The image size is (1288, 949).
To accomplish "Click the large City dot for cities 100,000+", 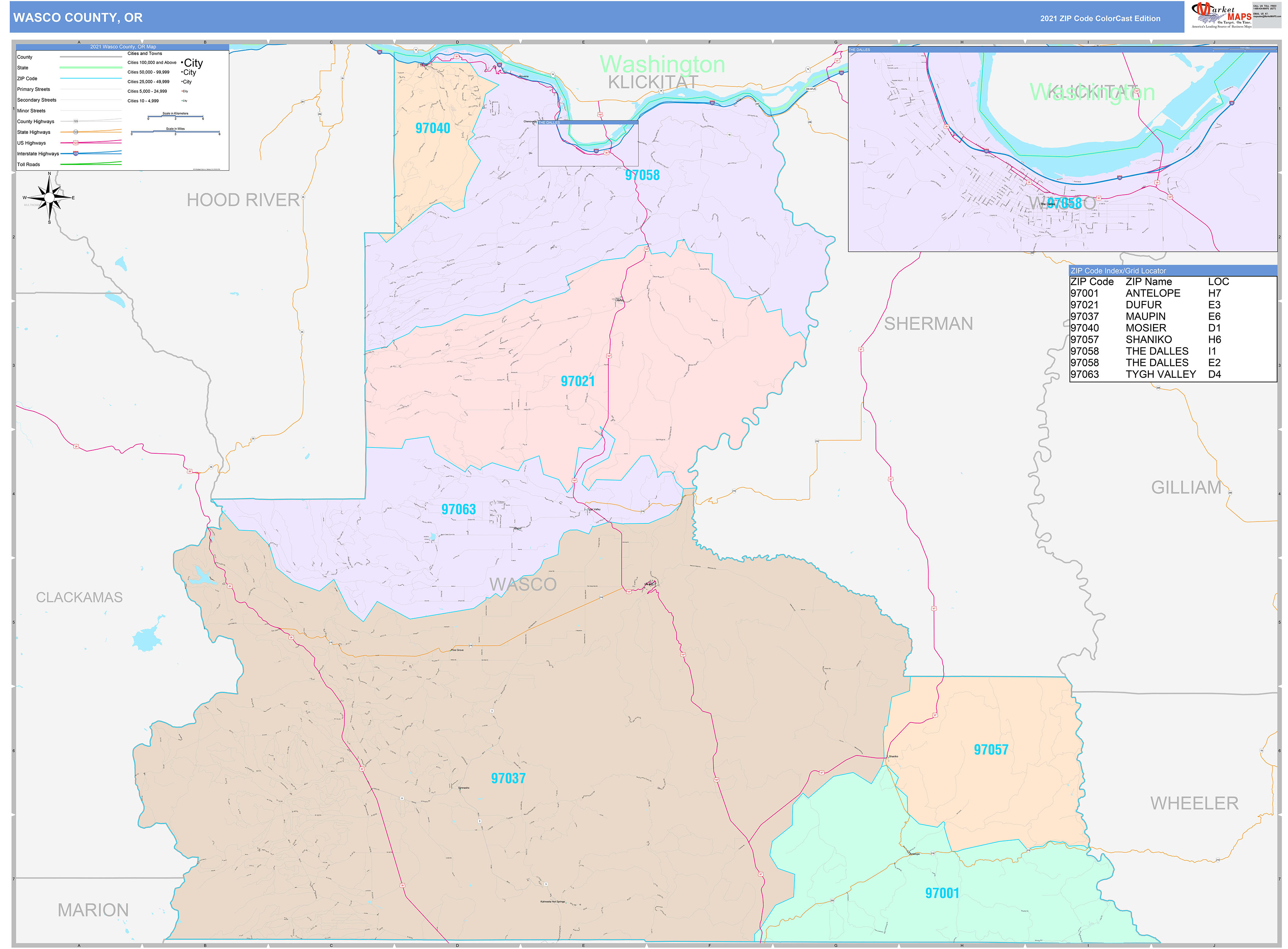I will [181, 62].
